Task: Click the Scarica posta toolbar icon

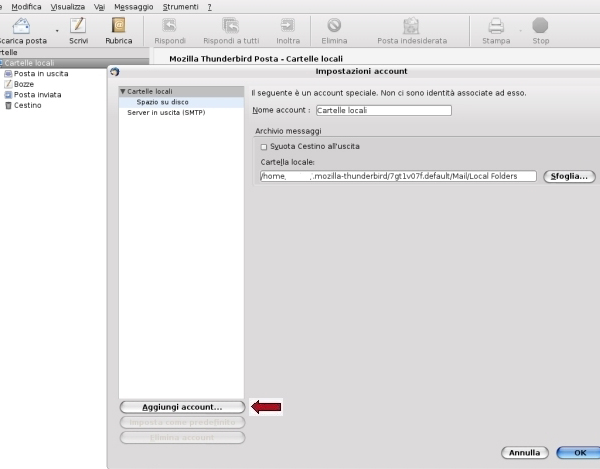Action: (x=21, y=26)
